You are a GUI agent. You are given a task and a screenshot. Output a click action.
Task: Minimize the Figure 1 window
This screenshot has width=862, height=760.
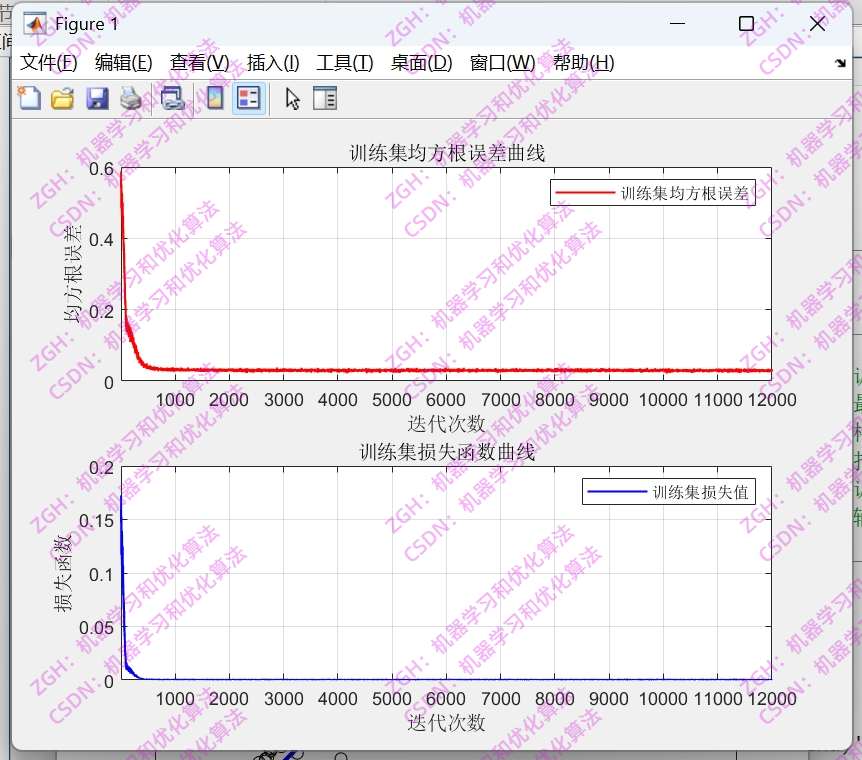pyautogui.click(x=677, y=24)
